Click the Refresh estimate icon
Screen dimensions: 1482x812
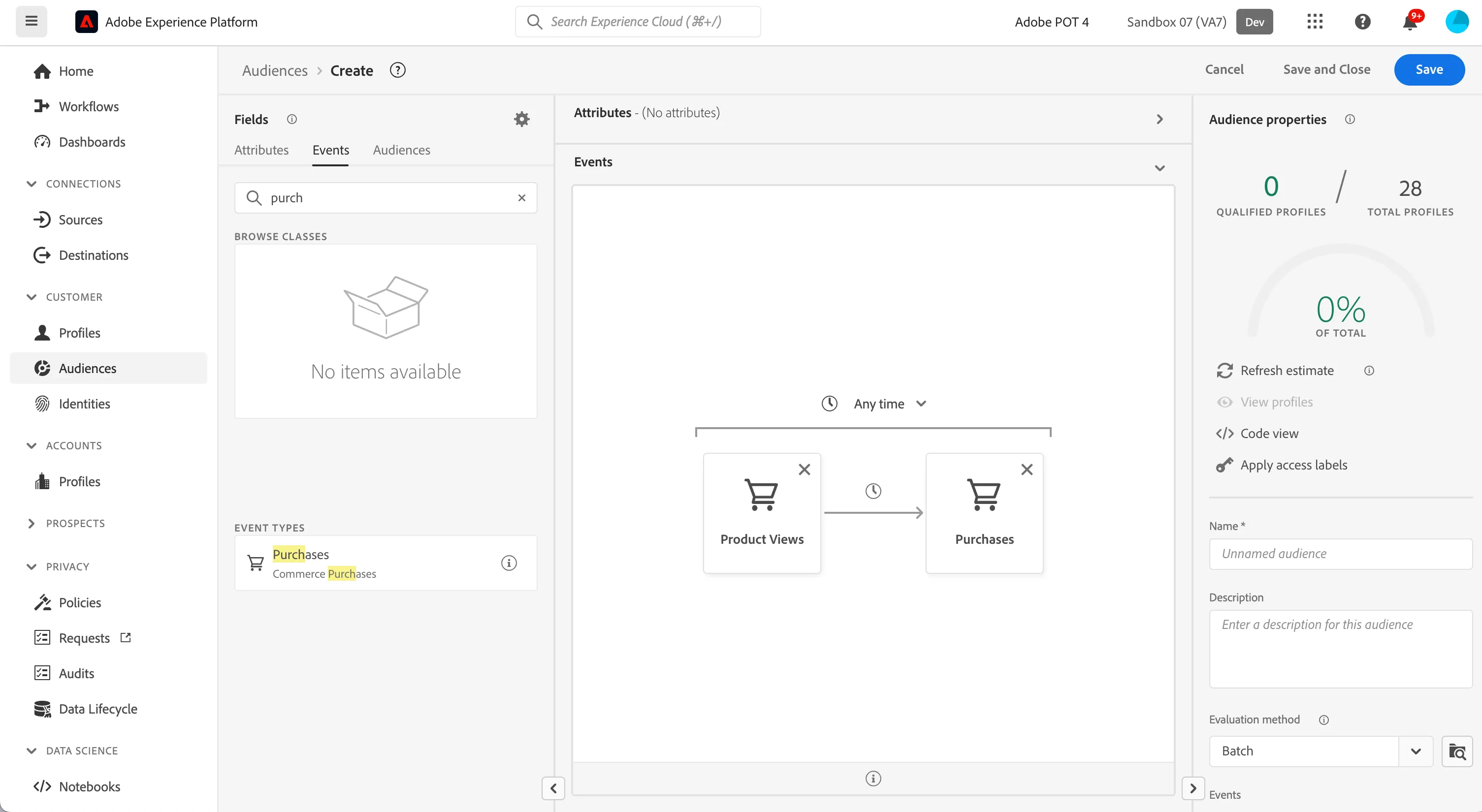(1224, 371)
